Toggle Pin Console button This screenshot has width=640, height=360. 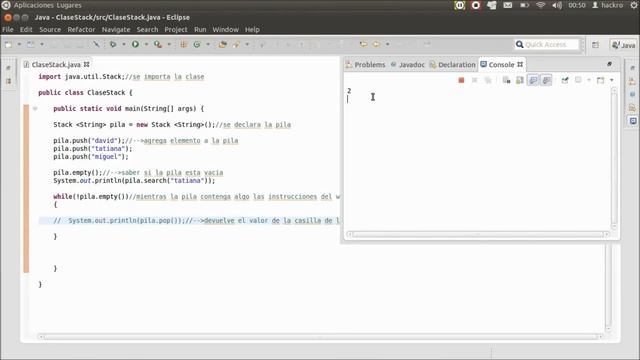click(565, 80)
